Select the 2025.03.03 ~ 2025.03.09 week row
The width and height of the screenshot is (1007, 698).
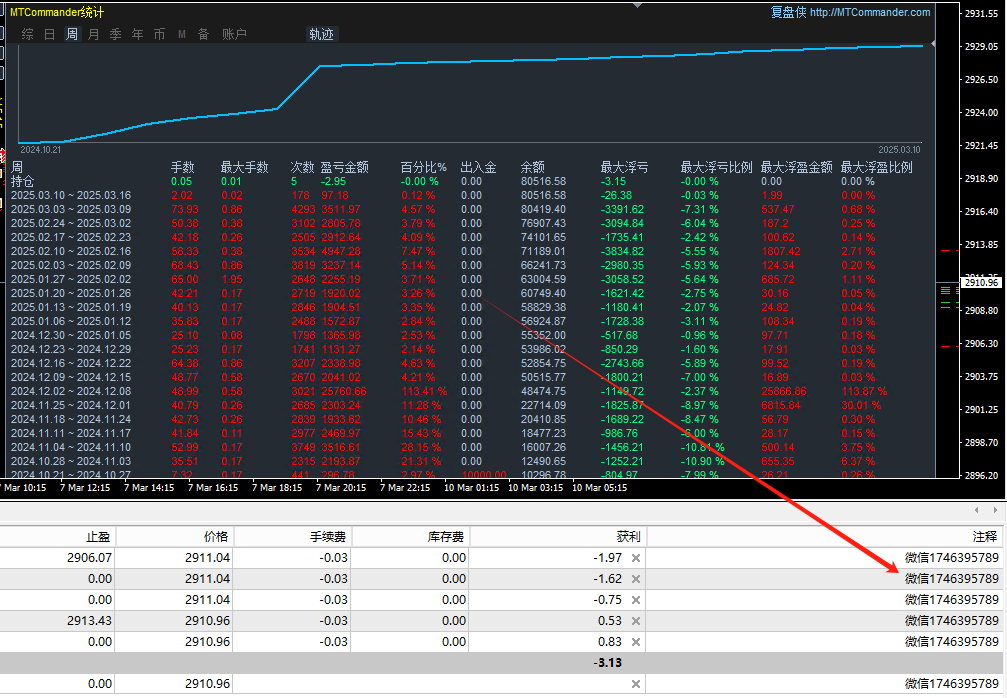point(443,209)
